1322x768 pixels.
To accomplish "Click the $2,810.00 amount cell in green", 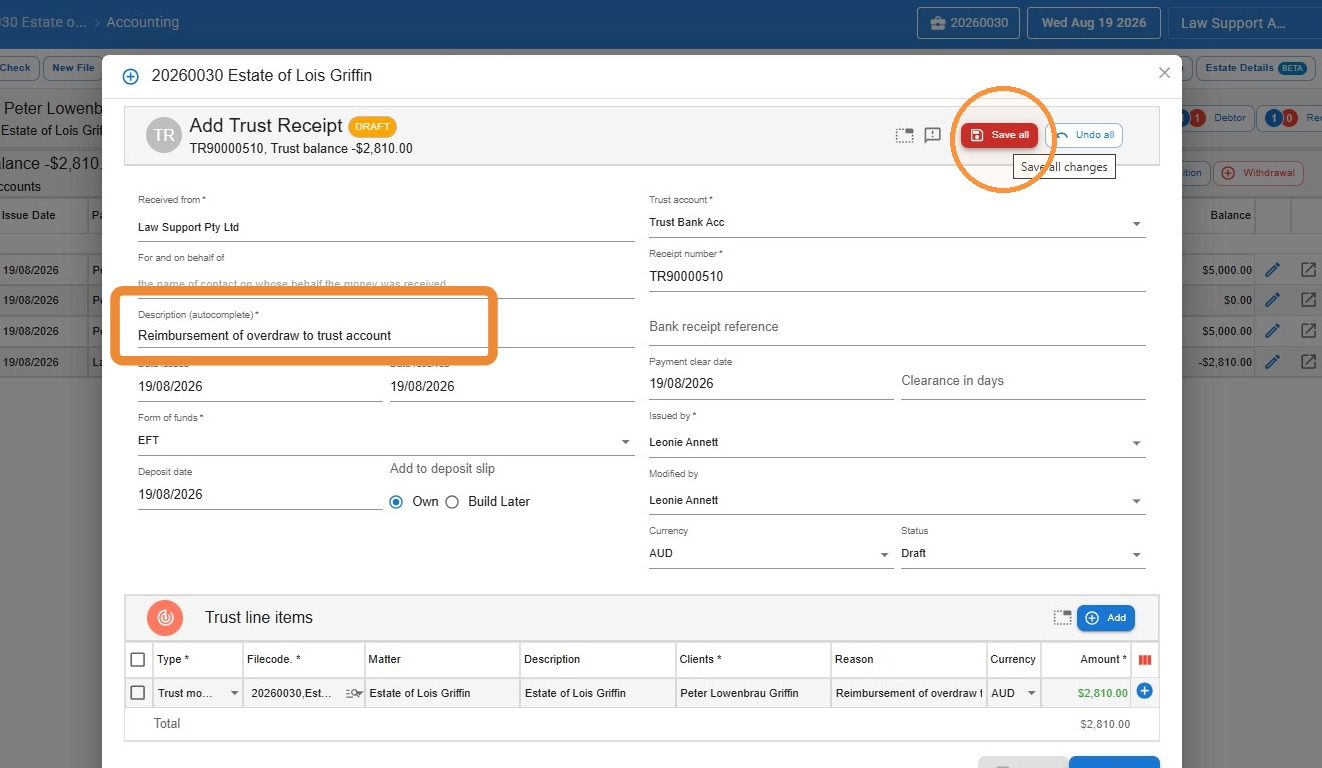I will (1086, 693).
